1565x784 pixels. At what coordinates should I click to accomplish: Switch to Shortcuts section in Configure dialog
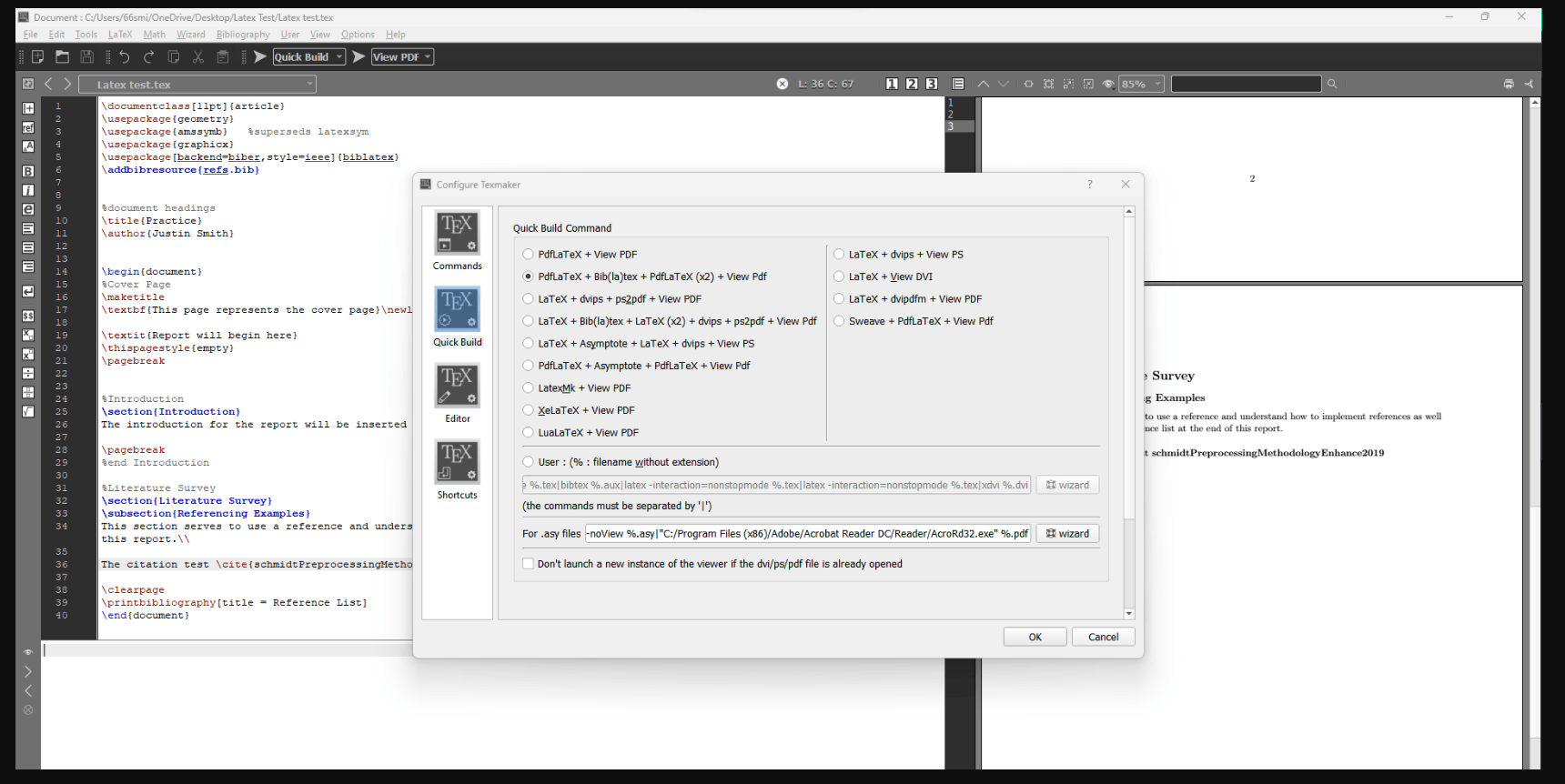tap(457, 470)
